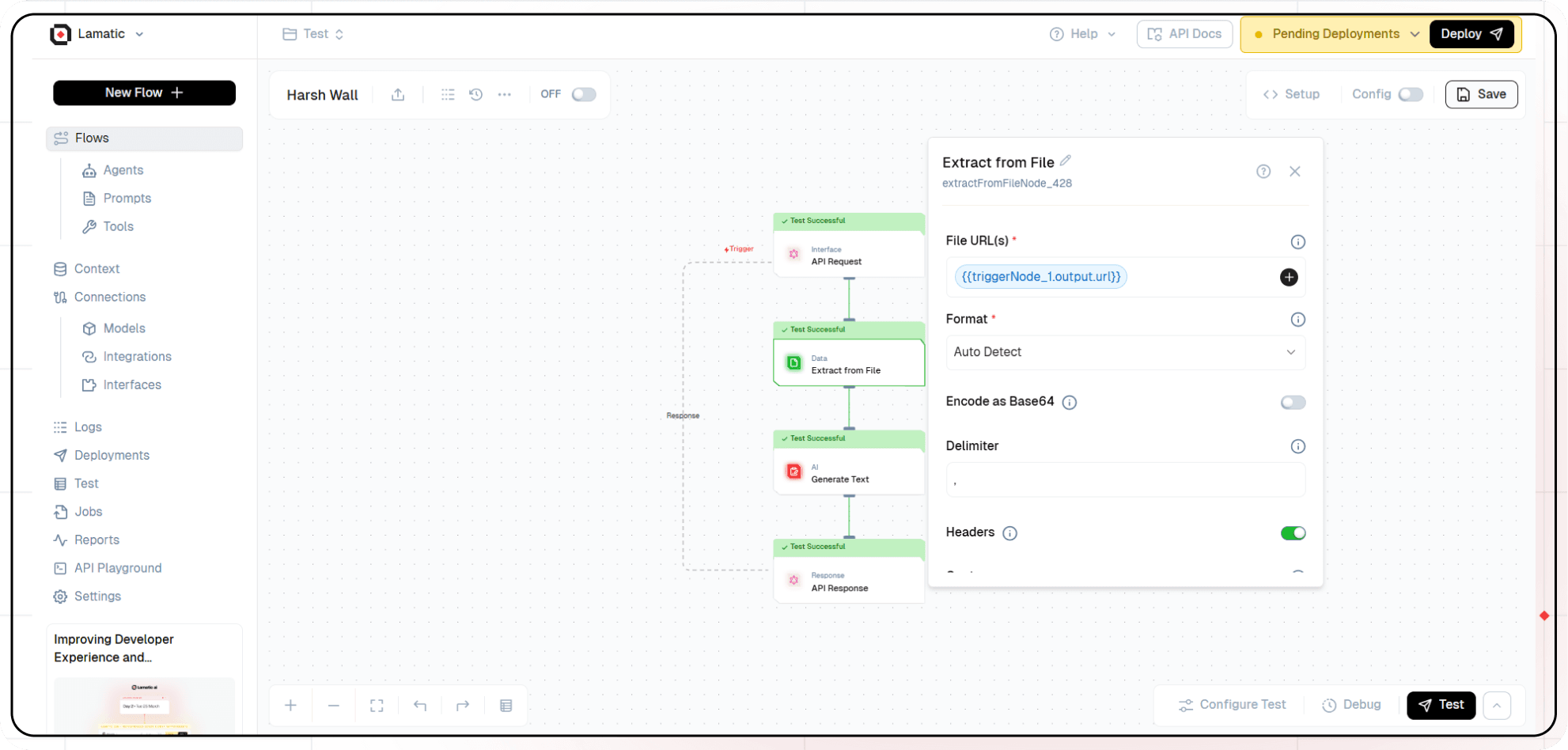
Task: Create a flow with New Flow
Action: 144,93
